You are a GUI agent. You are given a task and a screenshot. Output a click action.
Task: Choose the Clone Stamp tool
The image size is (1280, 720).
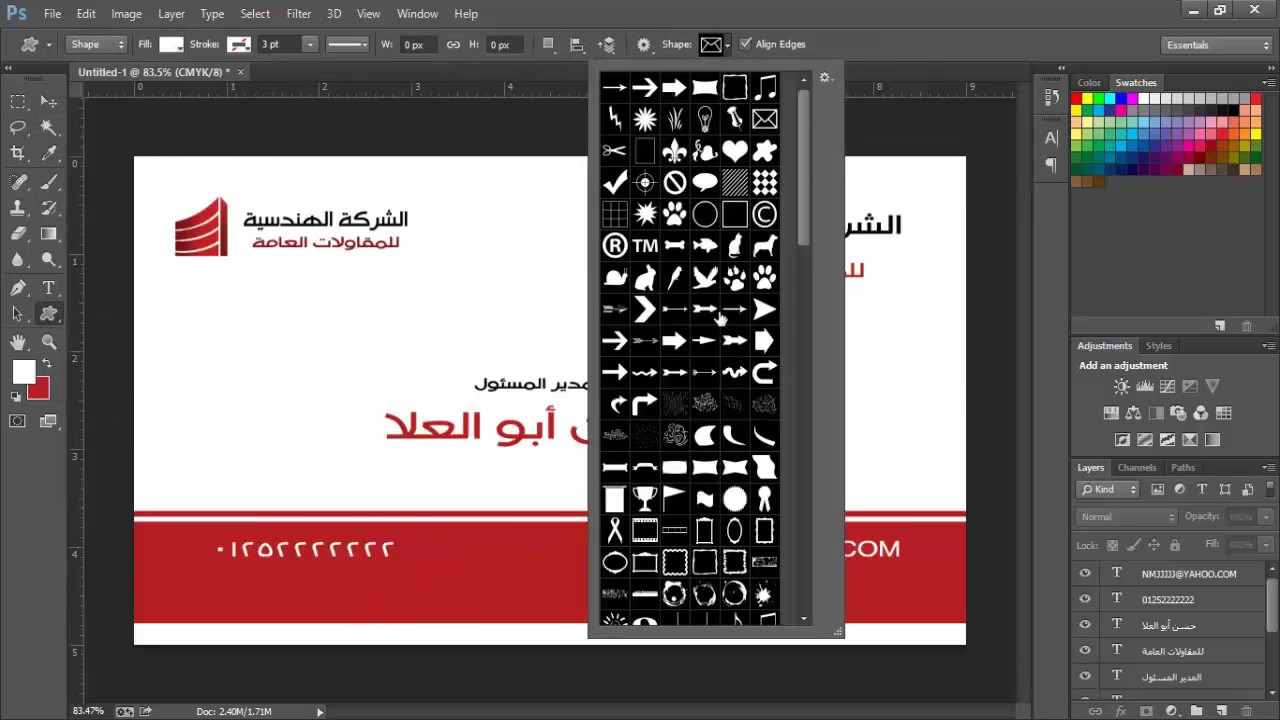[18, 208]
